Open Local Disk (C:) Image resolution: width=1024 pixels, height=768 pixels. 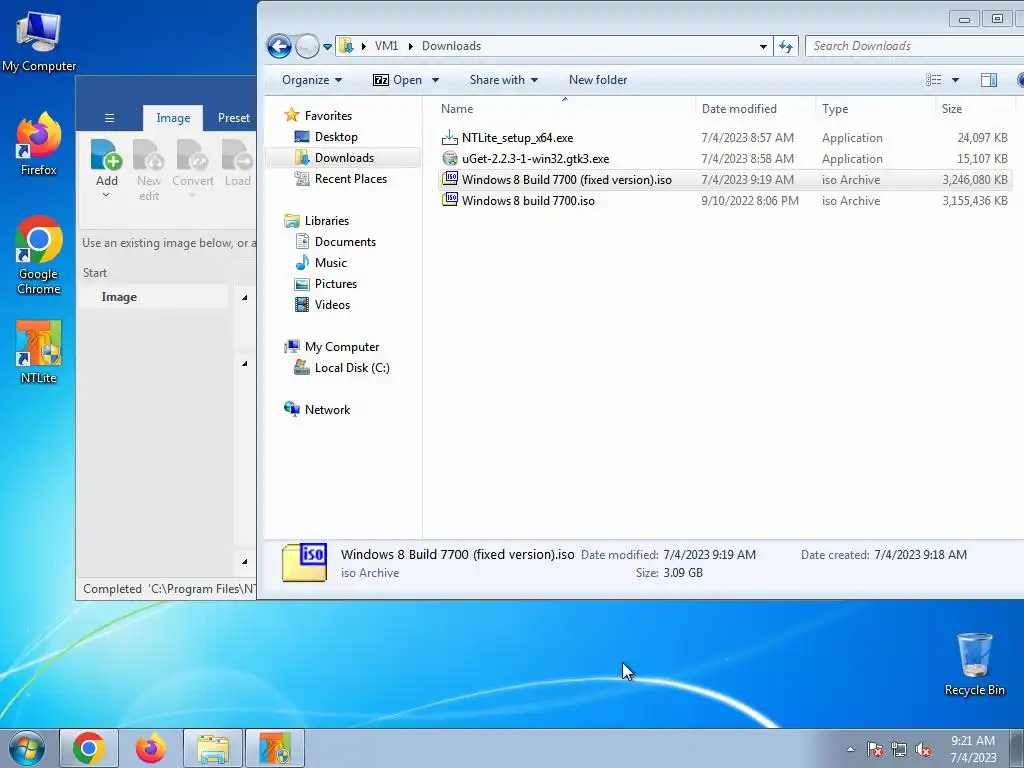click(x=352, y=368)
